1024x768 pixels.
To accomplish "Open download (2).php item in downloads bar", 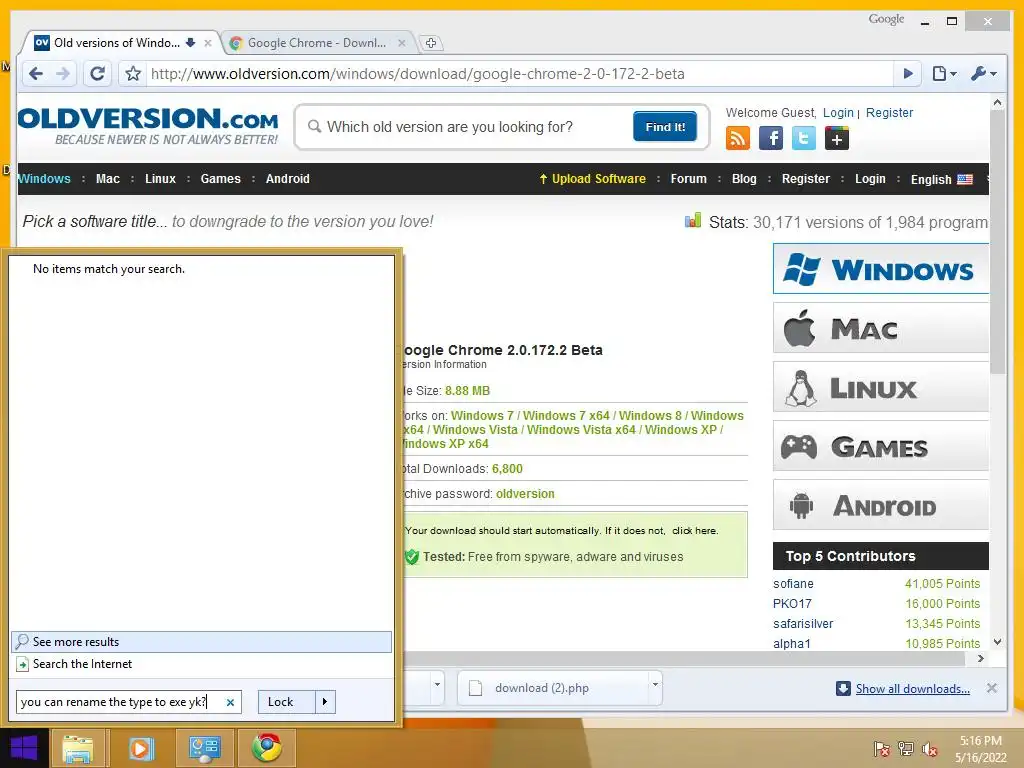I will 552,688.
